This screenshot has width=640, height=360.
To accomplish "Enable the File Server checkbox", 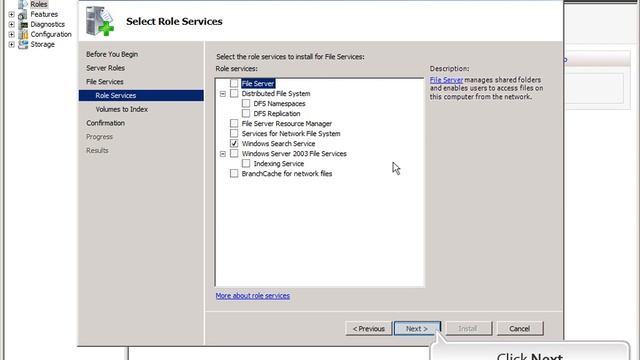I will coord(234,83).
